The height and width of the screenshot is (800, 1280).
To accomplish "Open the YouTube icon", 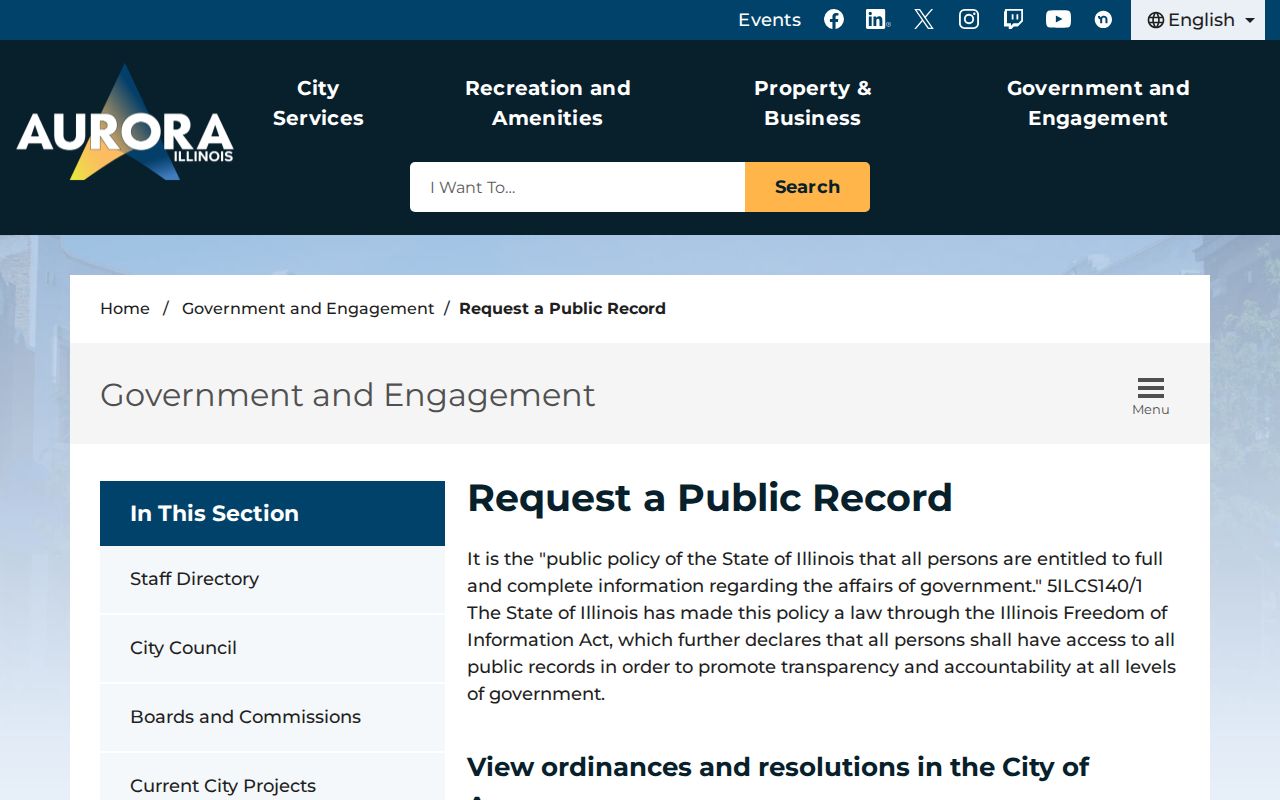I will click(1058, 19).
